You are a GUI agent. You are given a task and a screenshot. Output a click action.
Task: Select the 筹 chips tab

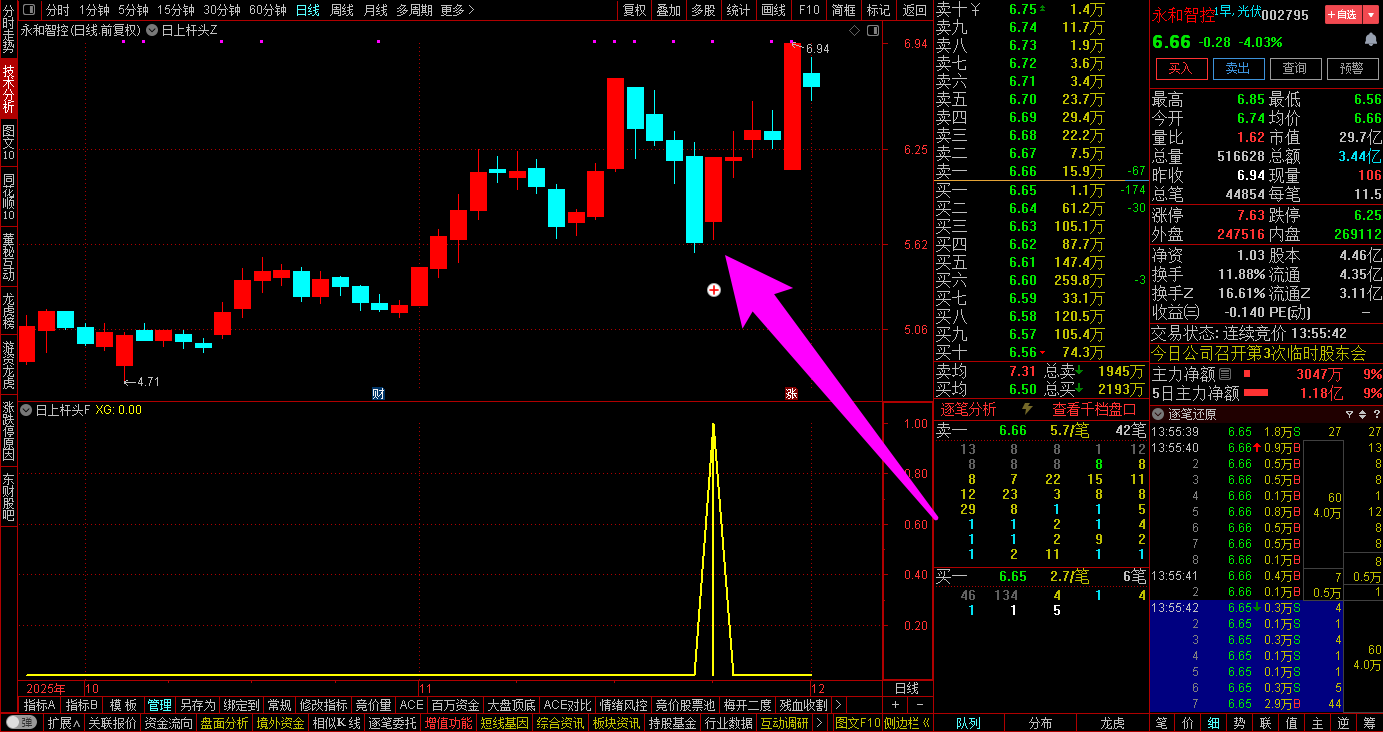(x=1369, y=722)
